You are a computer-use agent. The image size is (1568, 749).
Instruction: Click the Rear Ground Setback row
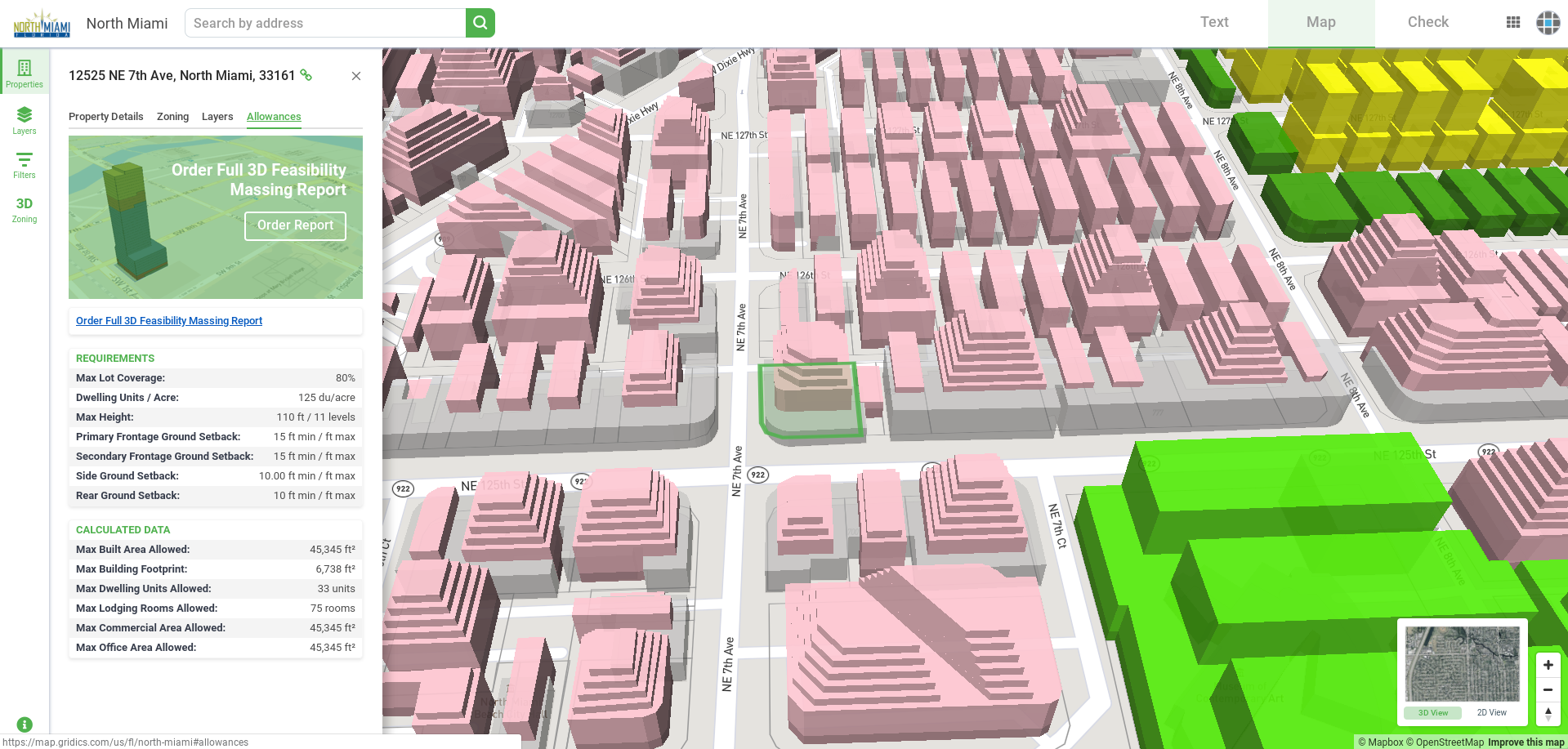tap(216, 496)
